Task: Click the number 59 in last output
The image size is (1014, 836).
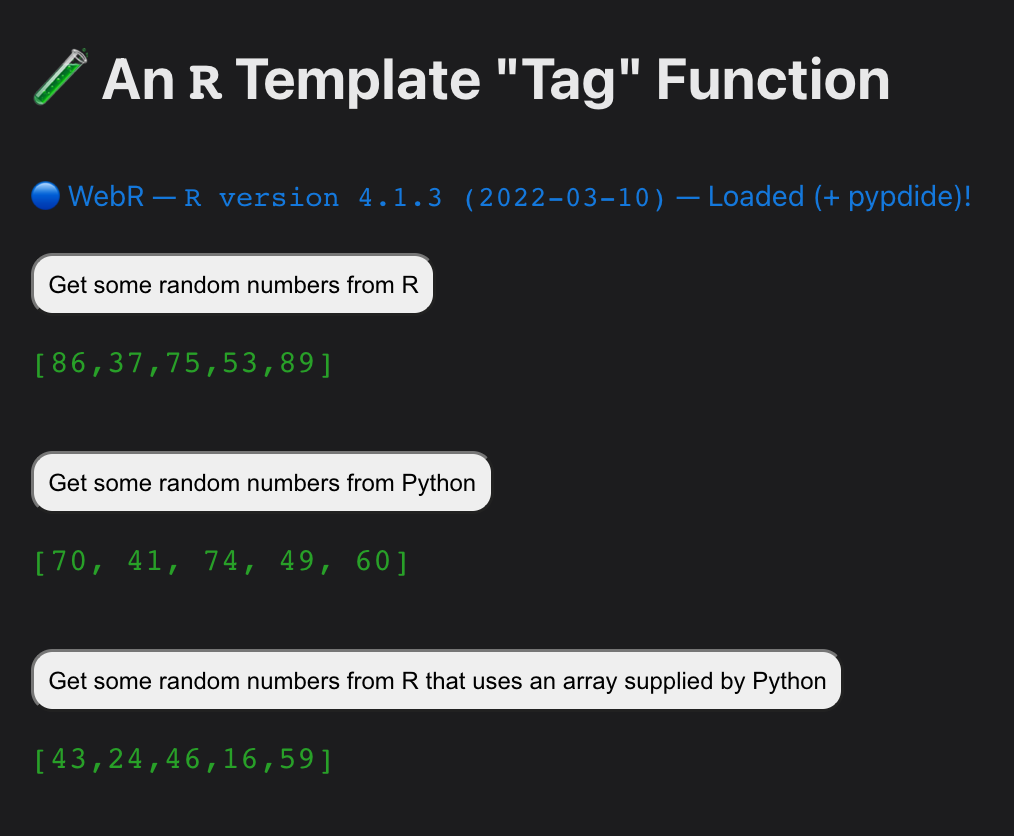Action: click(297, 759)
